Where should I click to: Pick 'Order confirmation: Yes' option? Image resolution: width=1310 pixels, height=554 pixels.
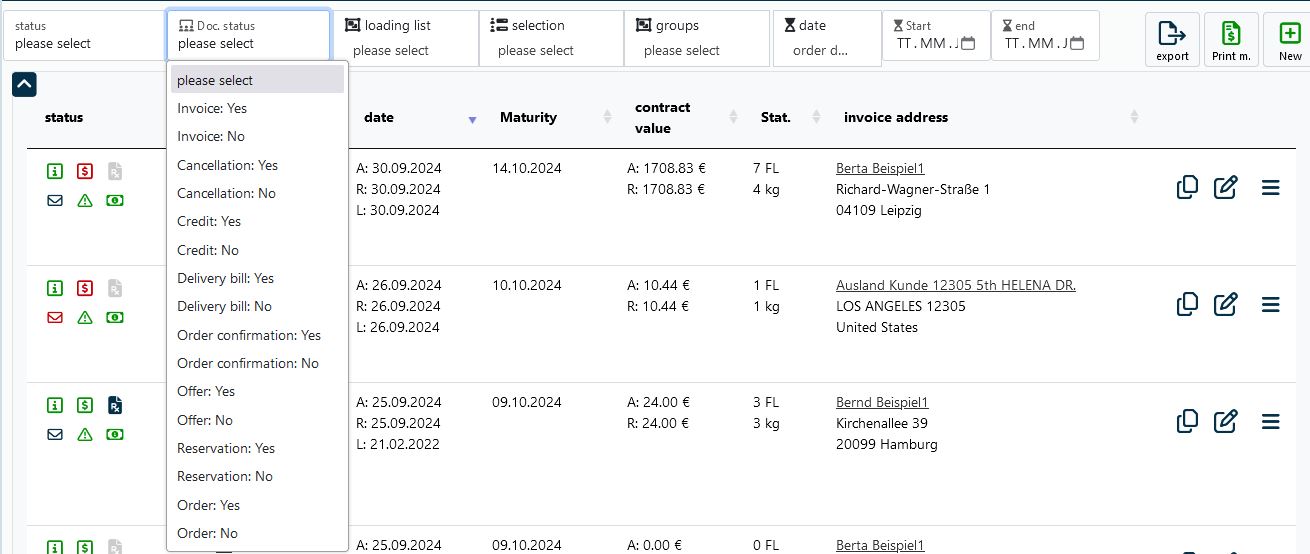click(249, 335)
